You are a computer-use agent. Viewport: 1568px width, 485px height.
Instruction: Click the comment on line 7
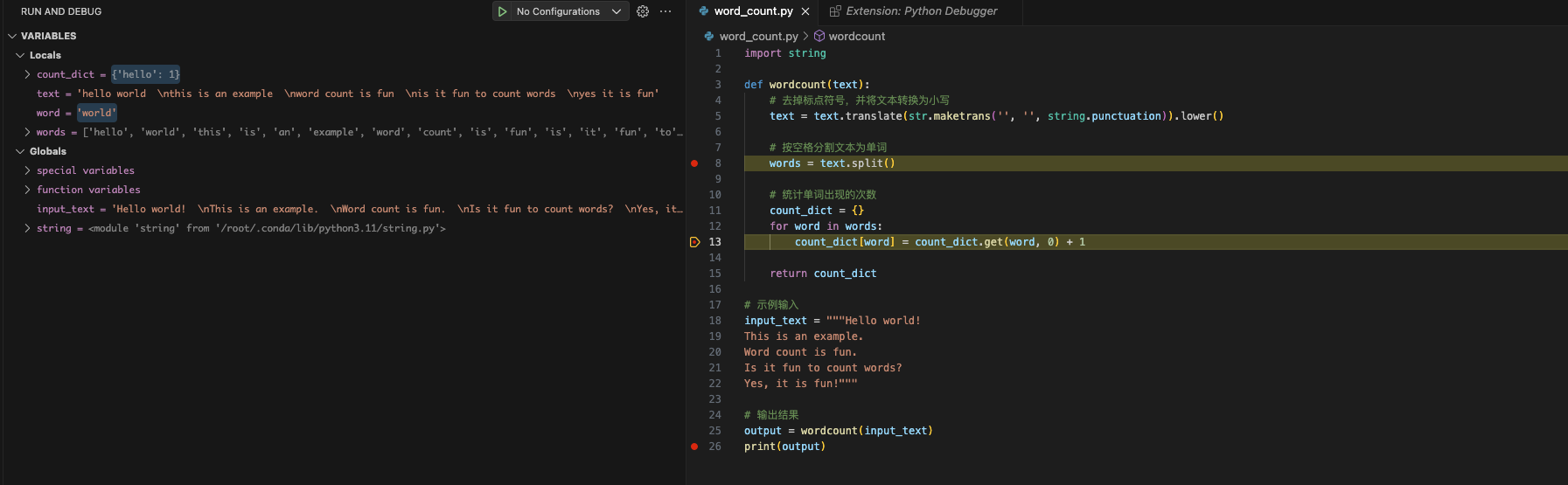point(827,148)
